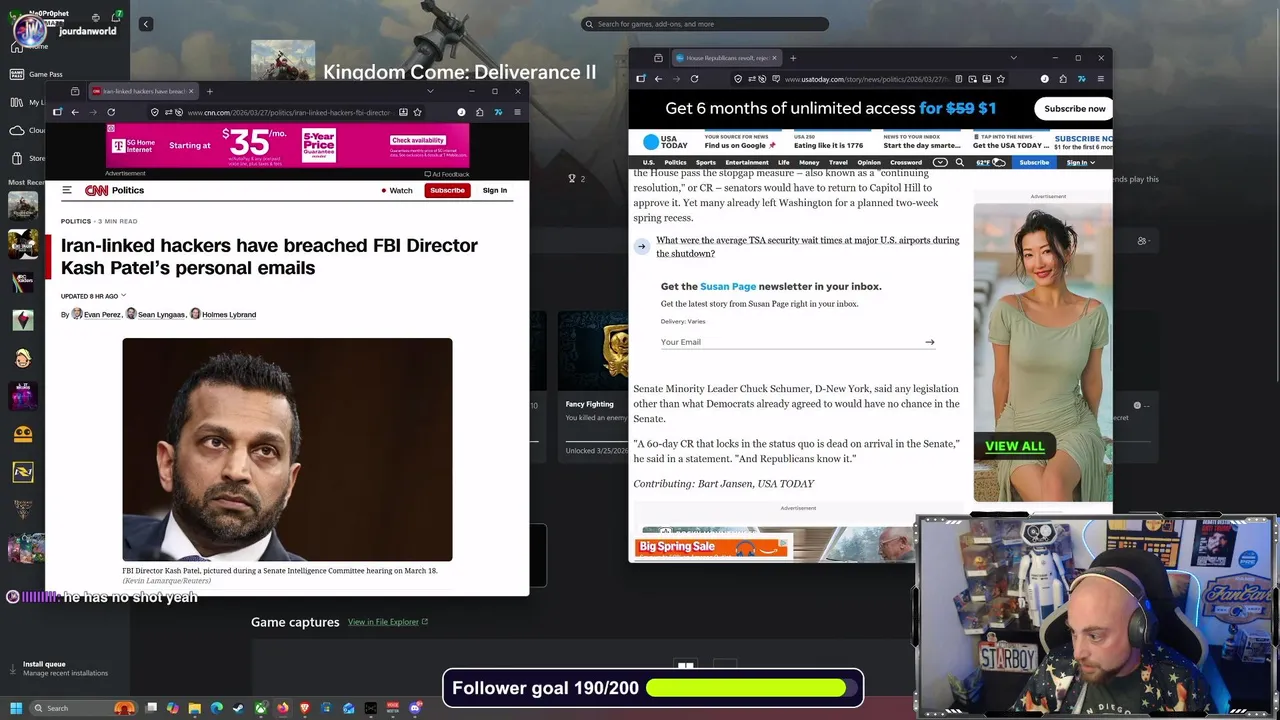Screen dimensions: 1280x720
Task: Click View in File Explorer link
Action: click(388, 622)
